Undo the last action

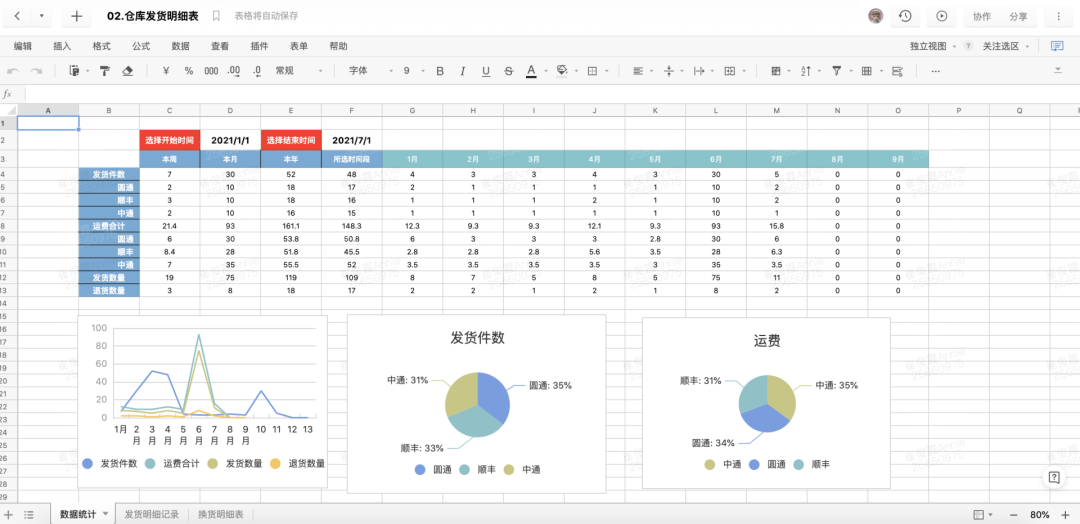click(x=14, y=71)
